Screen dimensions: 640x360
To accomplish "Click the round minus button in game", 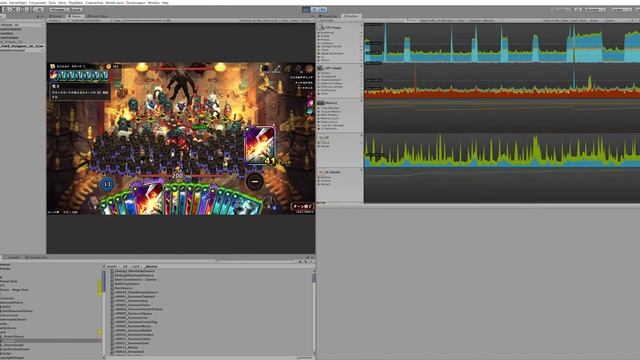I will point(255,181).
